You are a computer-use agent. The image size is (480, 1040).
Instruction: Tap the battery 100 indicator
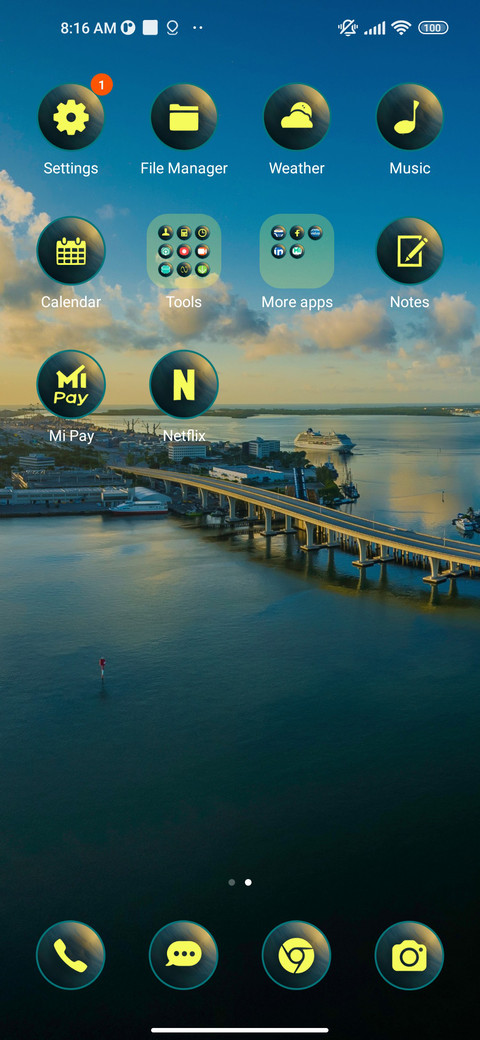click(433, 28)
